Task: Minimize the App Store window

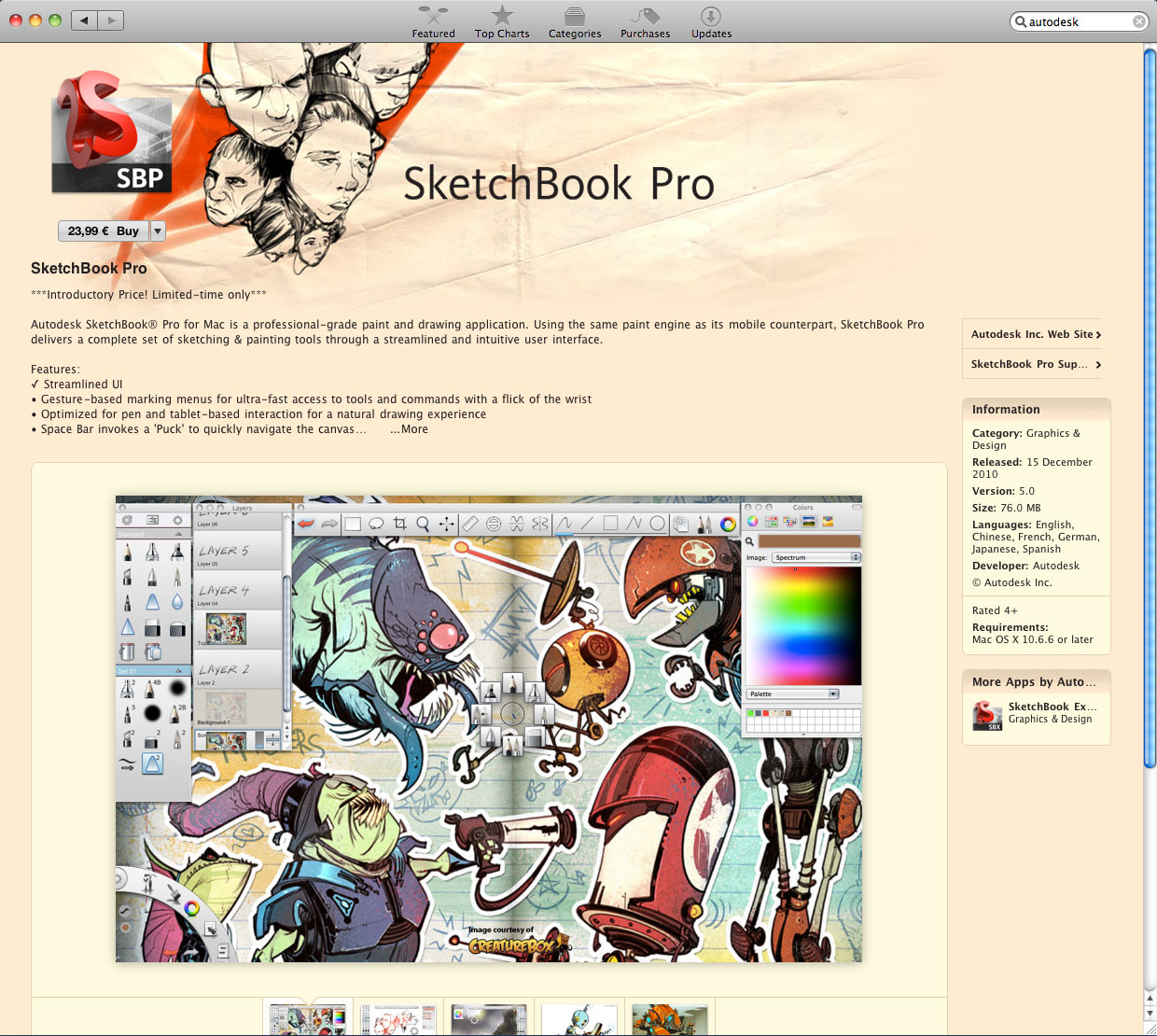Action: pyautogui.click(x=35, y=20)
